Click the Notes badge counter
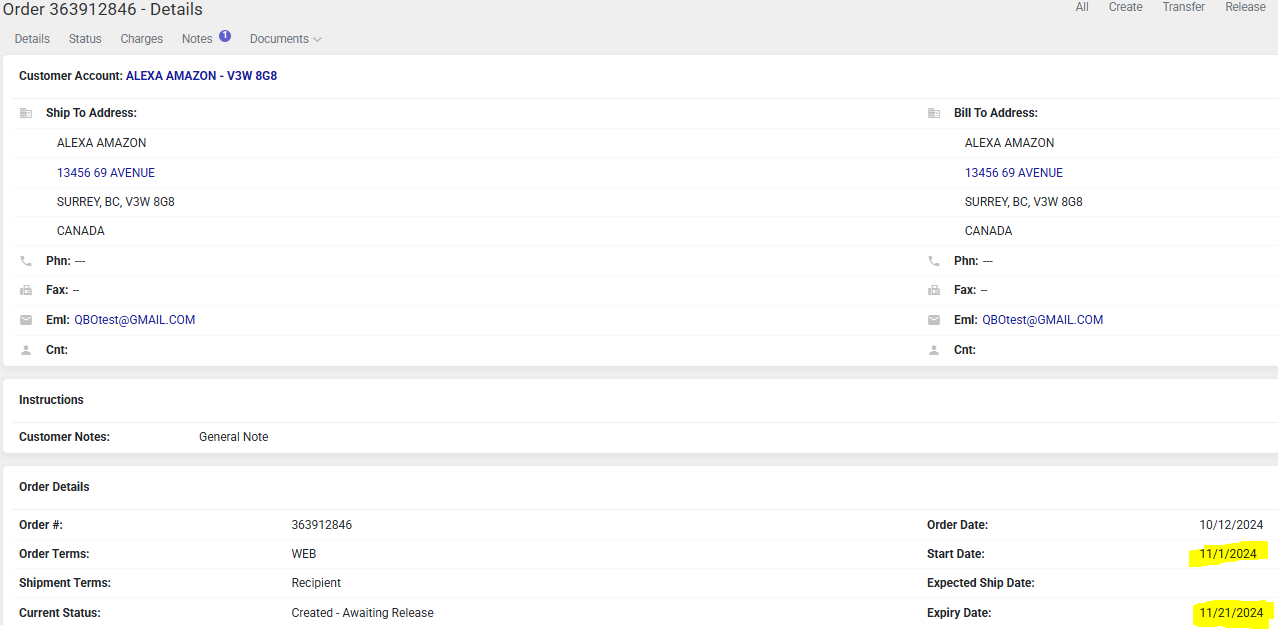This screenshot has height=629, width=1278. coord(225,36)
